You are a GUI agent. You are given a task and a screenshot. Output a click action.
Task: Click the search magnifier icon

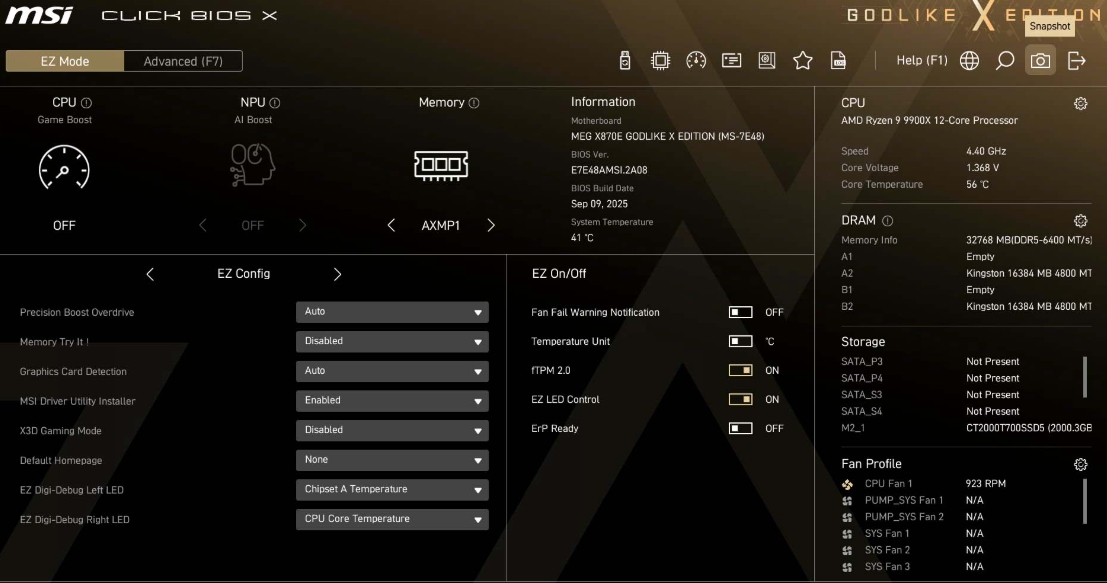[1005, 61]
